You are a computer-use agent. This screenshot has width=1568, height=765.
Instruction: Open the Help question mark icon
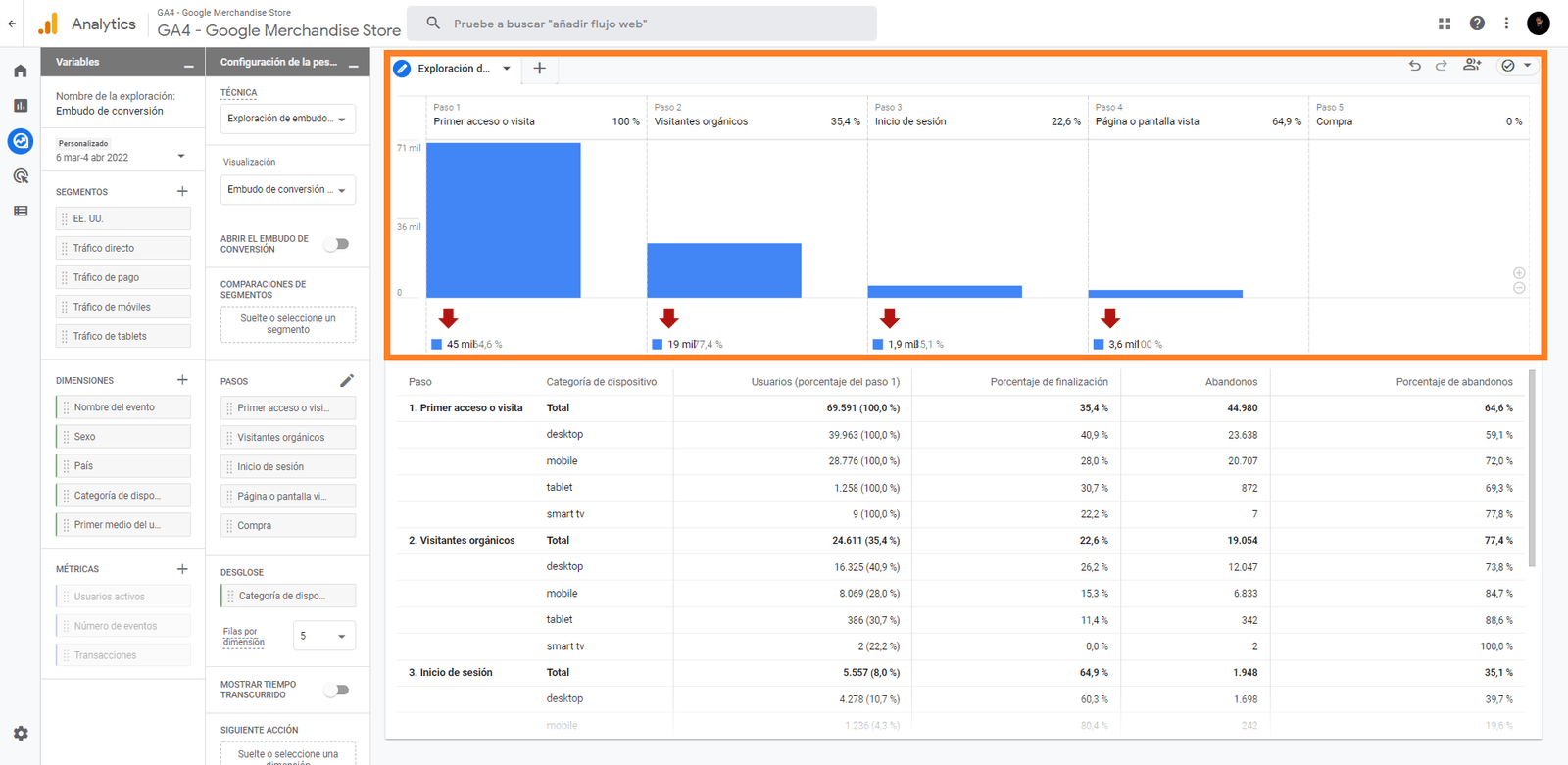tap(1477, 24)
